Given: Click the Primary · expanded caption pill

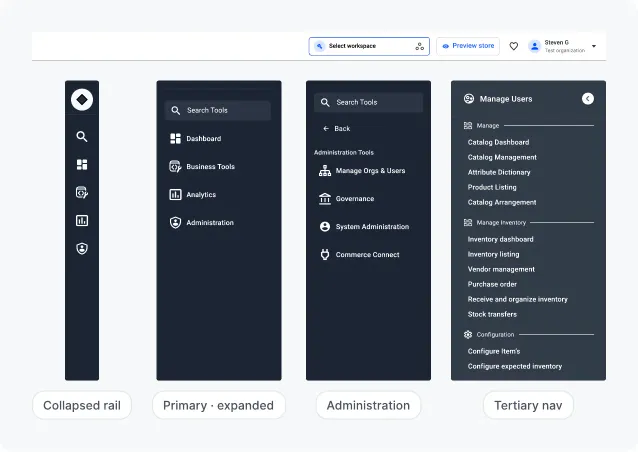Looking at the screenshot, I should (218, 405).
